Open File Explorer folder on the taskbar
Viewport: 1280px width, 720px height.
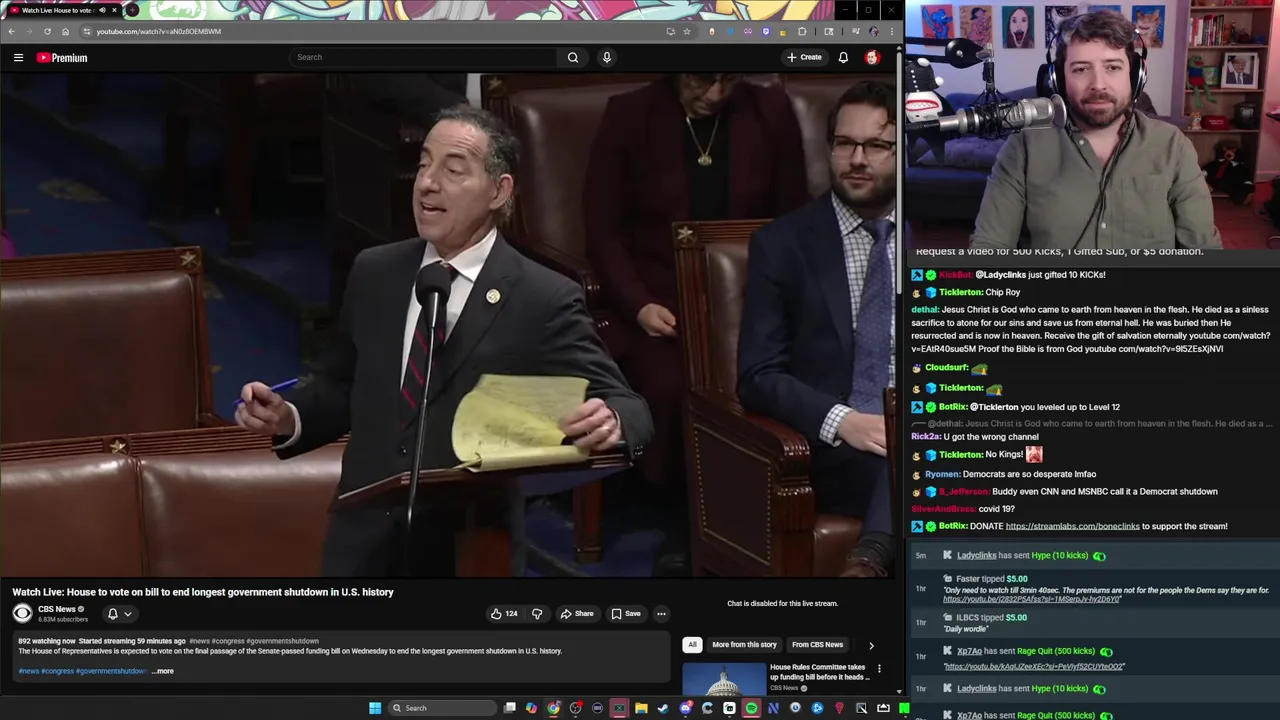coord(641,708)
